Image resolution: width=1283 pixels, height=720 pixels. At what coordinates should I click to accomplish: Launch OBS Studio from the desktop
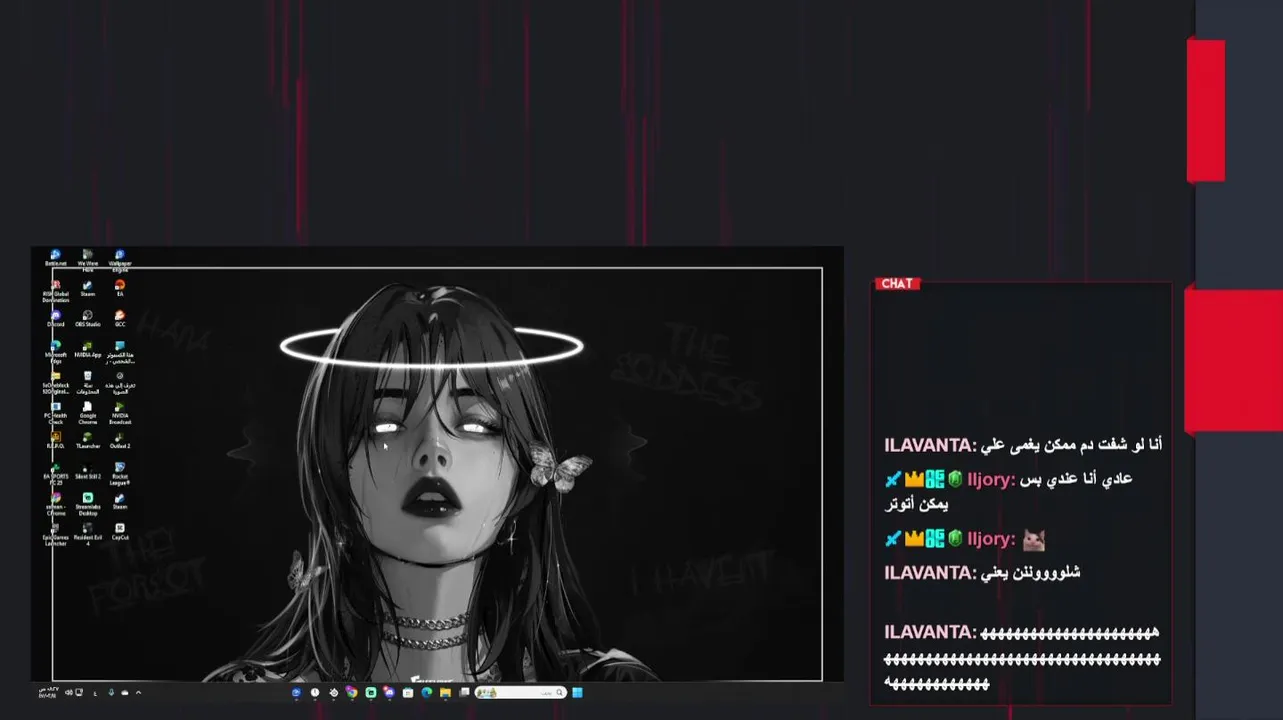[x=87, y=319]
